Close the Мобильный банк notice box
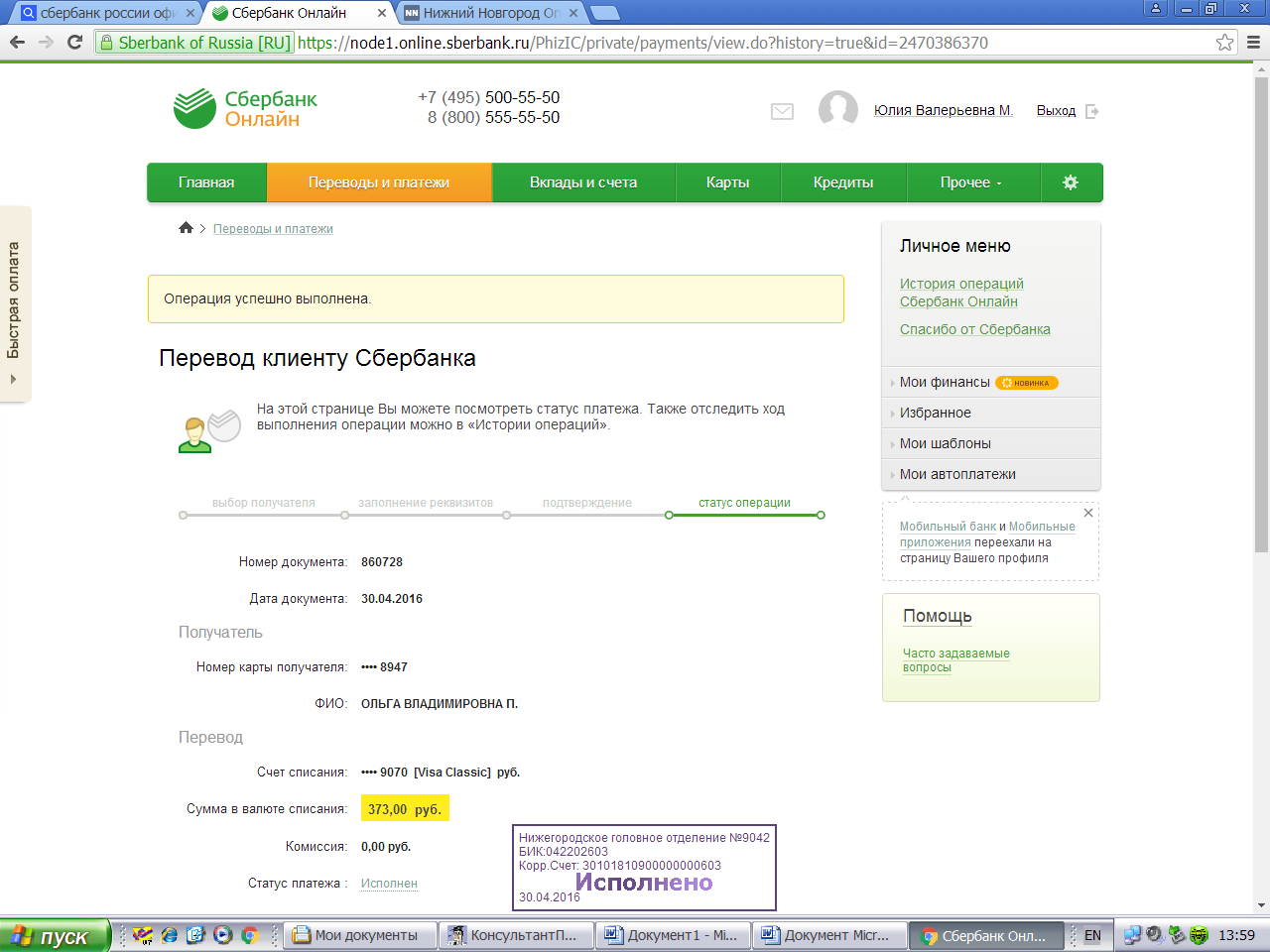 point(1088,513)
